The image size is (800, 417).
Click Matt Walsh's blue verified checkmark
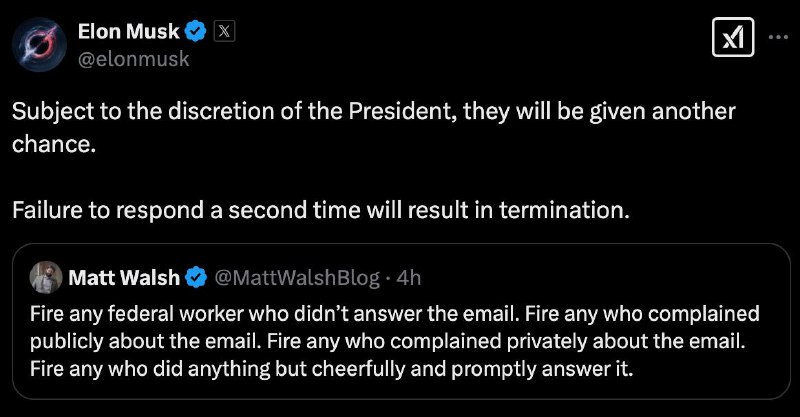pyautogui.click(x=196, y=278)
